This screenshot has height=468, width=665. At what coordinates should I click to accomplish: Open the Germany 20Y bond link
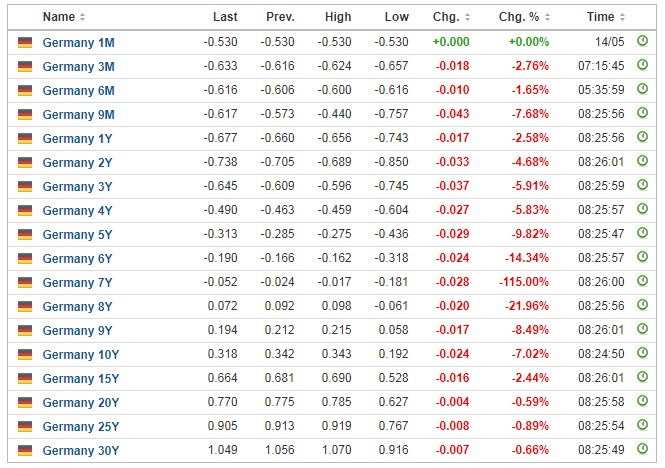[81, 402]
